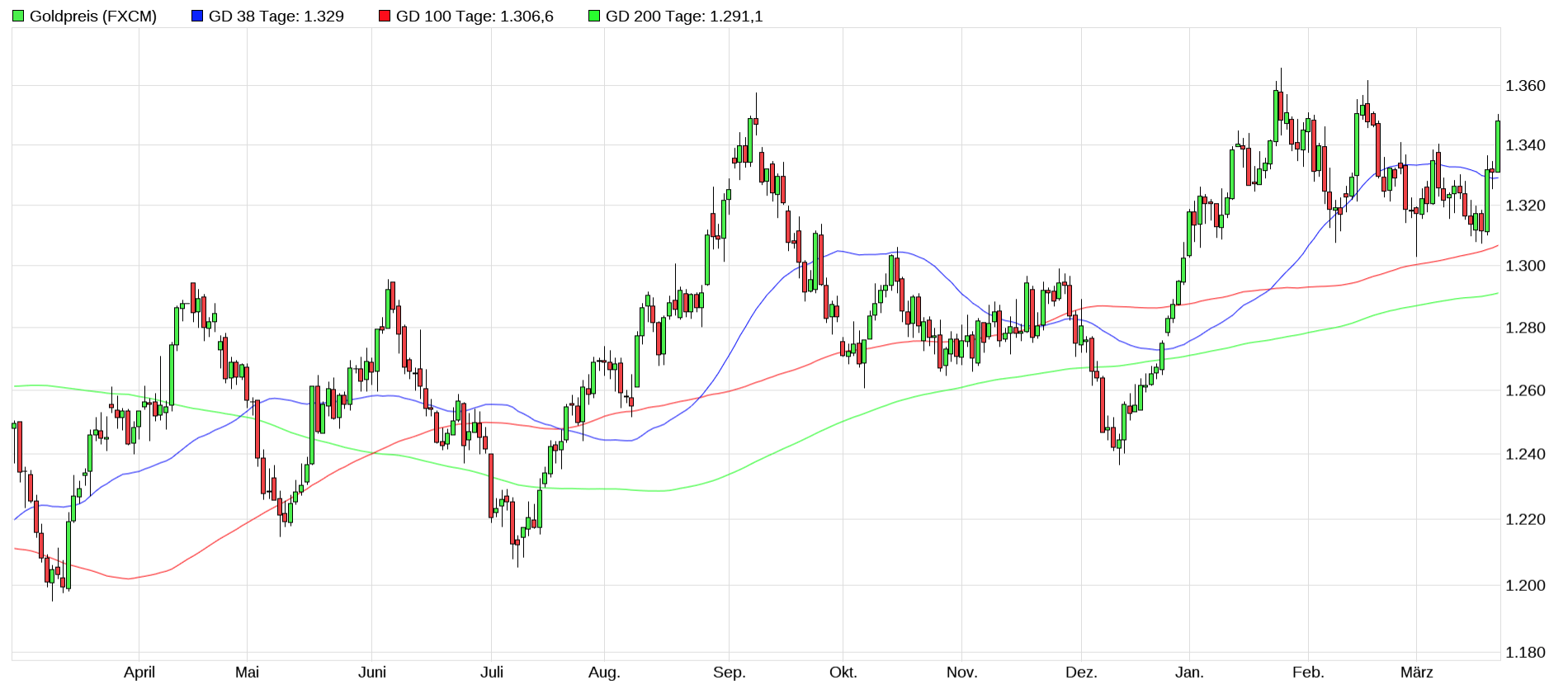Image resolution: width=1568 pixels, height=685 pixels.
Task: Select the 1.240 price axis label
Action: point(1525,454)
